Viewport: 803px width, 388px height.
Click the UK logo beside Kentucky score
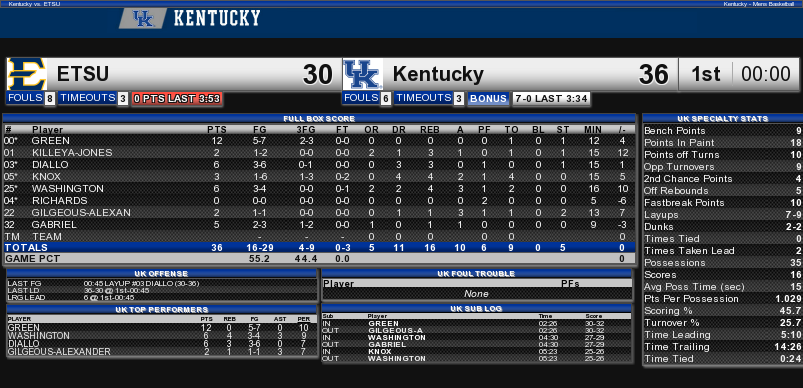[x=363, y=74]
